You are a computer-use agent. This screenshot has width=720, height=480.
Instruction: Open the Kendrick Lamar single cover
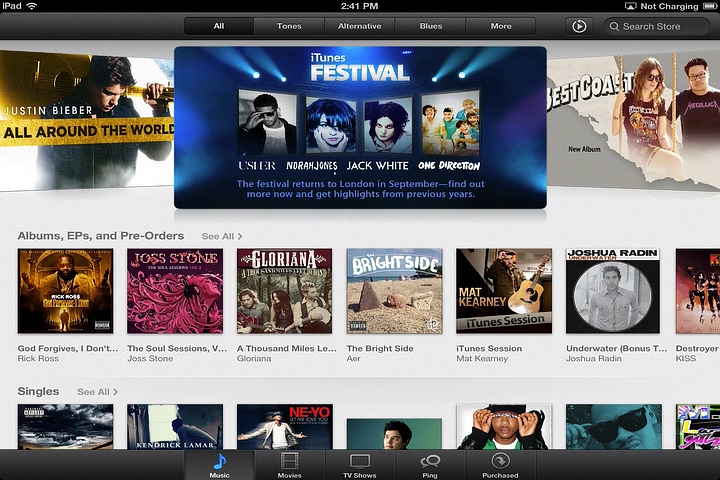(175, 427)
